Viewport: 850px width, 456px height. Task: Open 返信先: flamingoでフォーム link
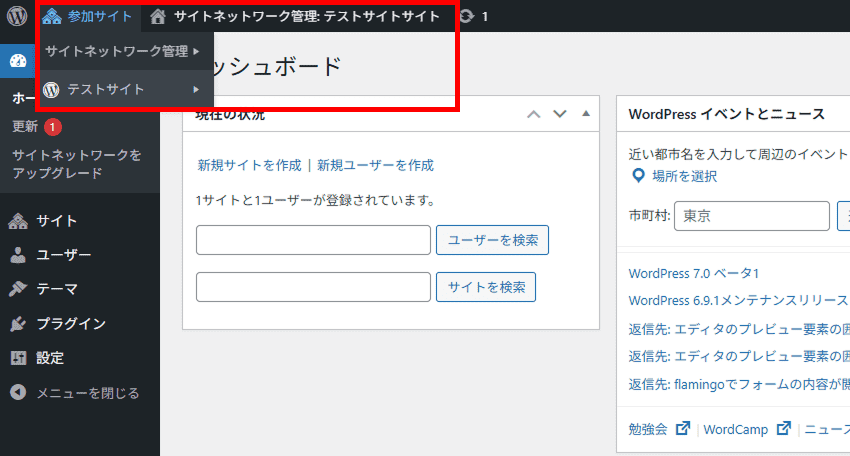point(739,384)
